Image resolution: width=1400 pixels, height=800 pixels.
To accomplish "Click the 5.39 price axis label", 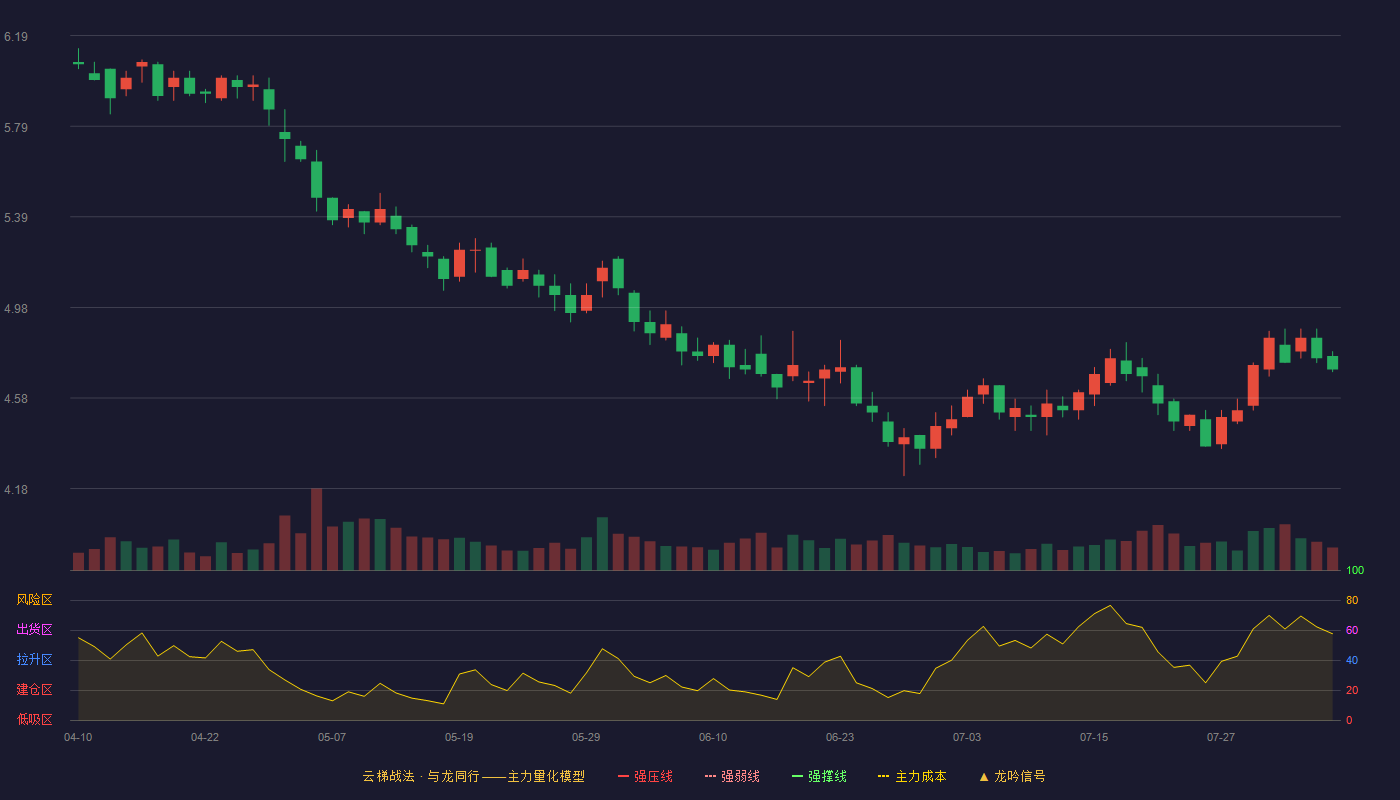I will 16,218.
